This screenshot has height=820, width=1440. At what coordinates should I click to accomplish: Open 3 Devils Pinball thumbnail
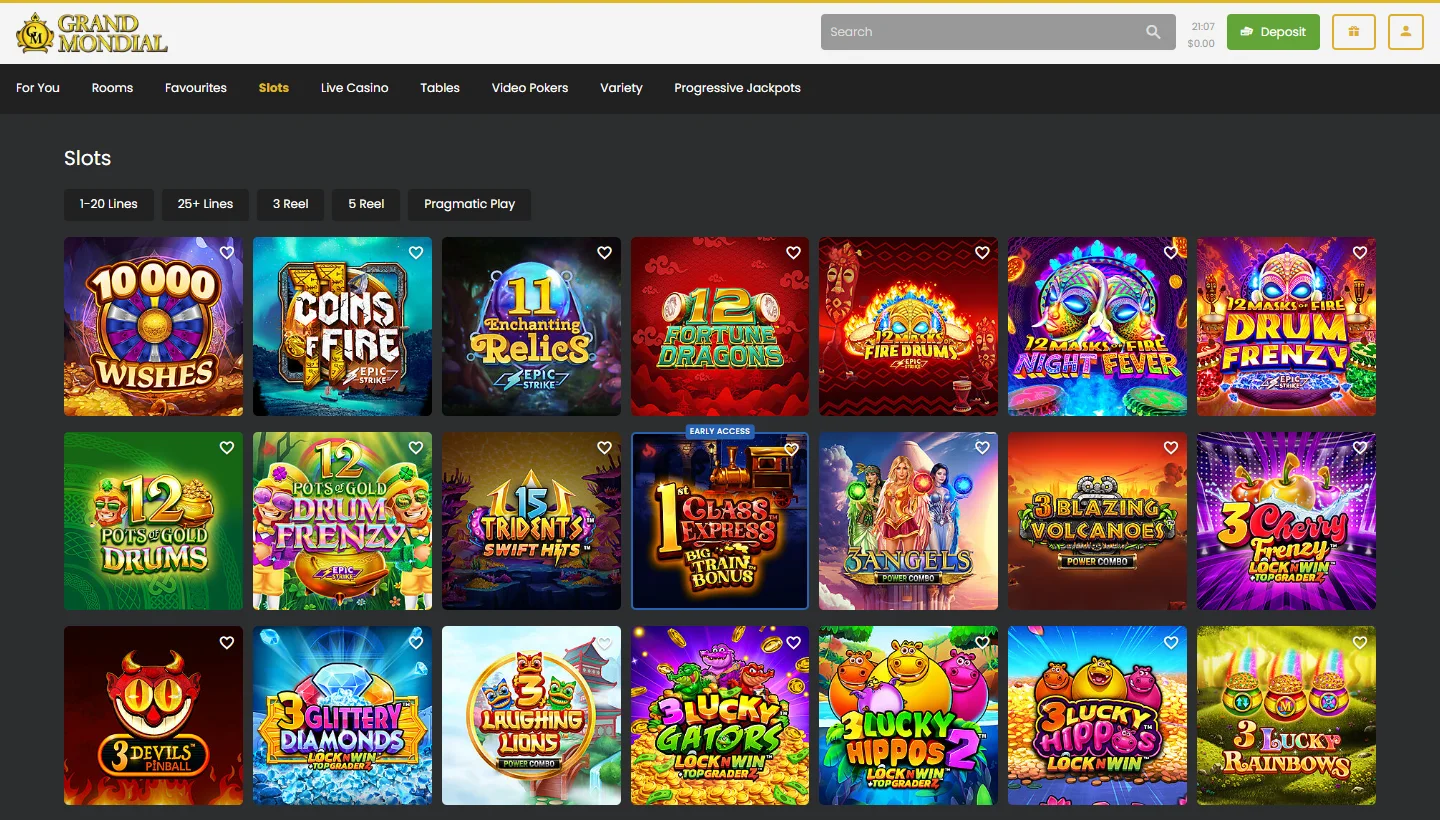(153, 716)
